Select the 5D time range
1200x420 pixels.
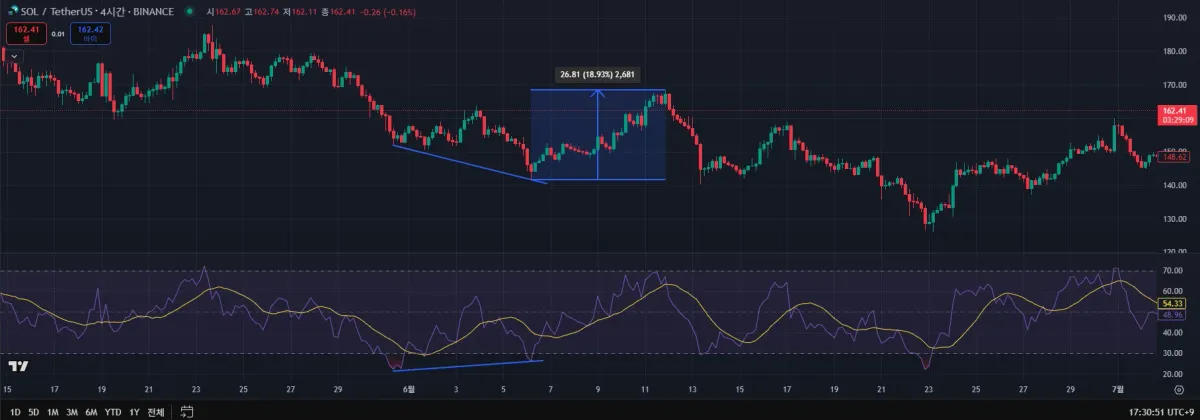tap(34, 411)
